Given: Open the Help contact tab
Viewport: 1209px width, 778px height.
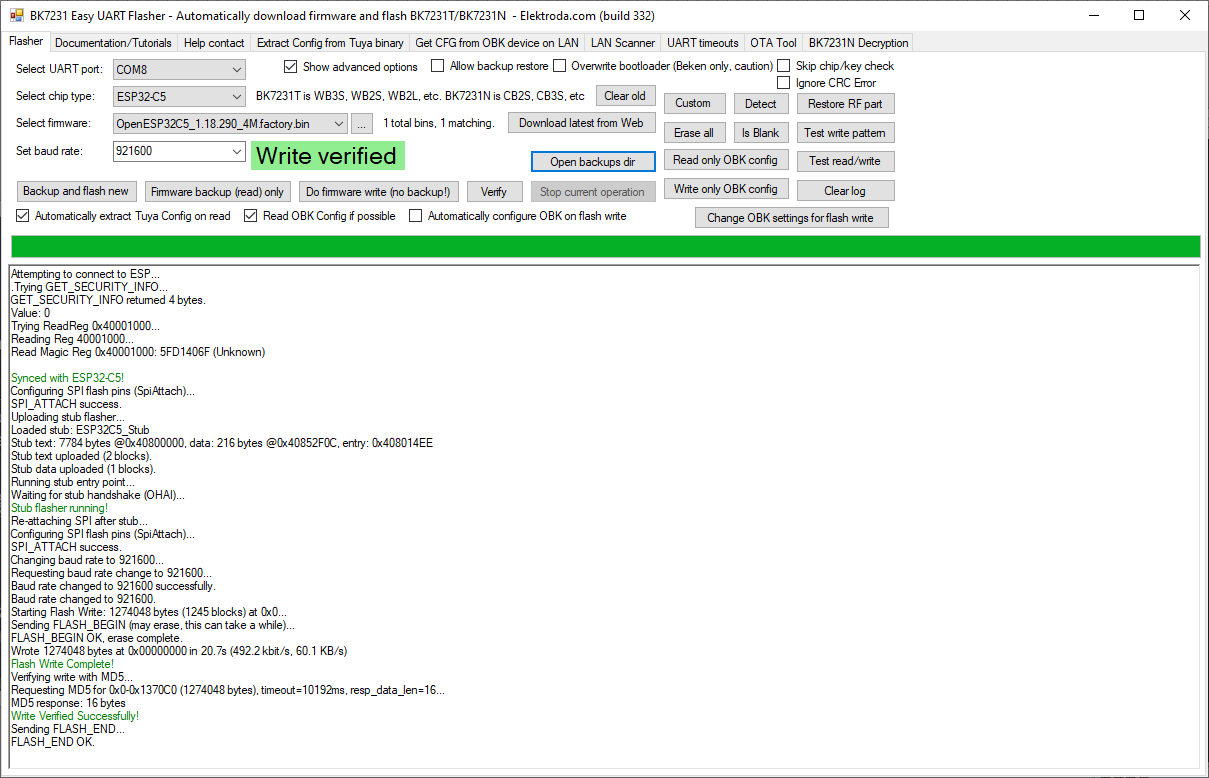Looking at the screenshot, I should 214,43.
